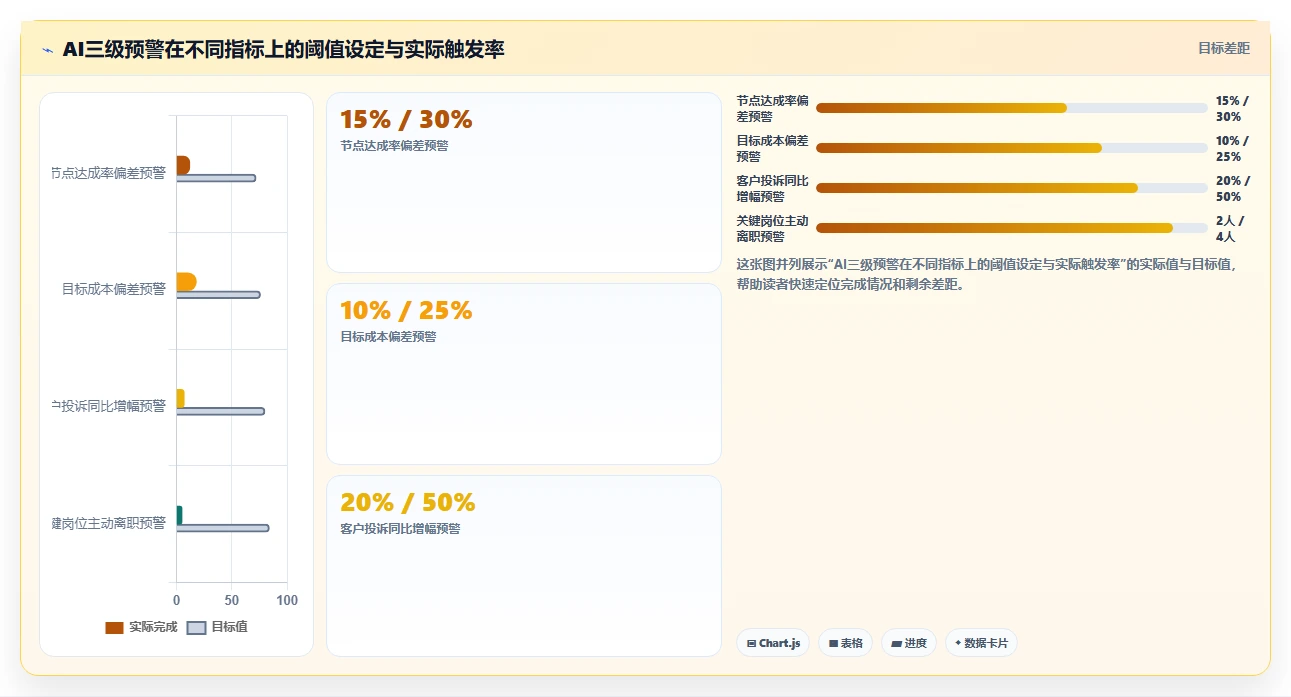This screenshot has width=1291, height=697.
Task: Click the lightning icon beside the title
Action: pyautogui.click(x=47, y=50)
